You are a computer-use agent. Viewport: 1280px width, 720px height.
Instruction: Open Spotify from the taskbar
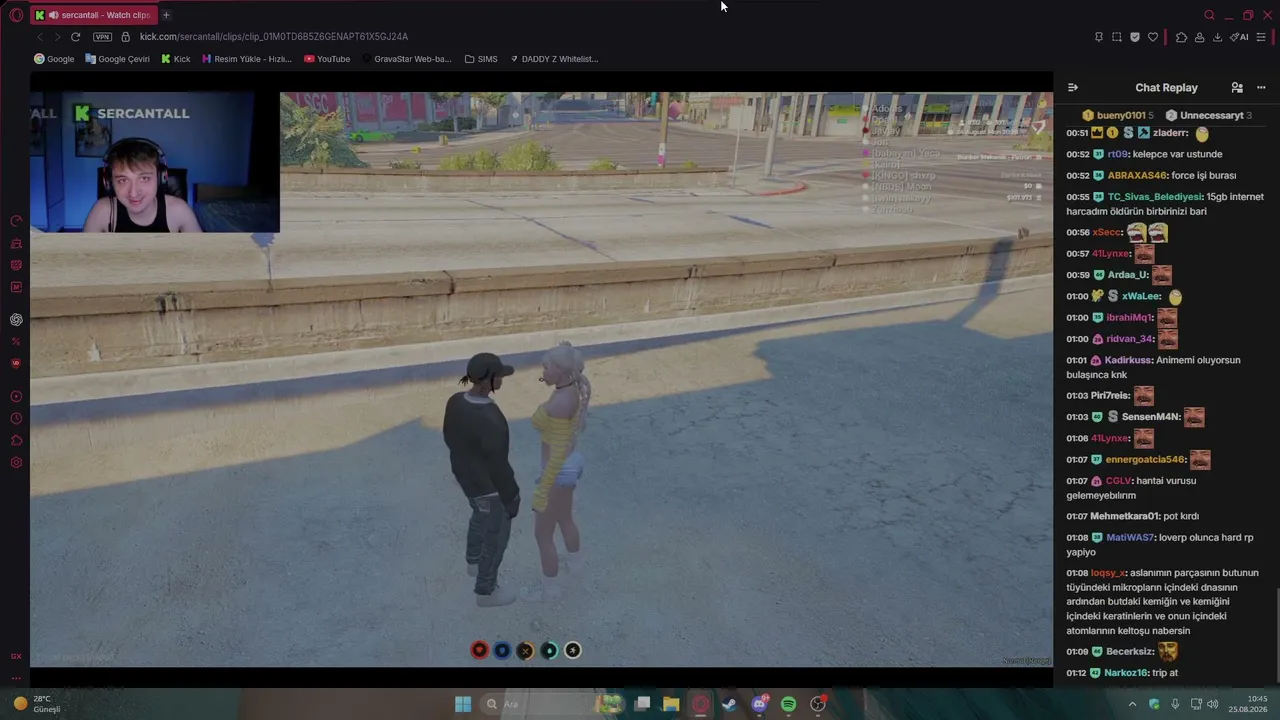click(x=788, y=704)
